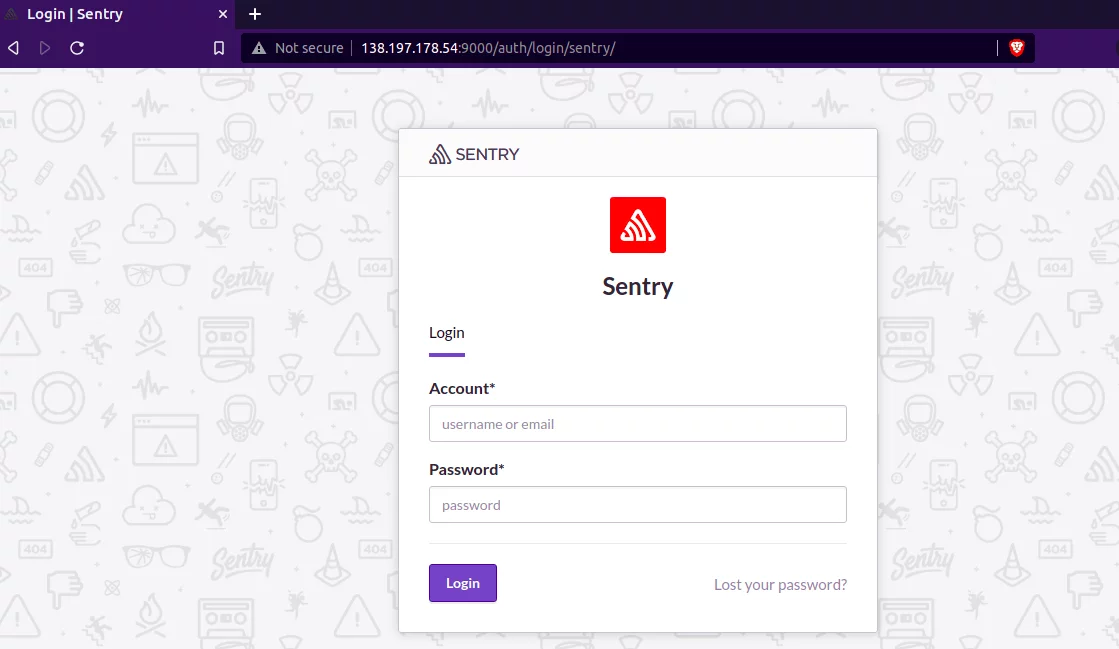Click the Password* field label
The height and width of the screenshot is (649, 1119).
(467, 470)
